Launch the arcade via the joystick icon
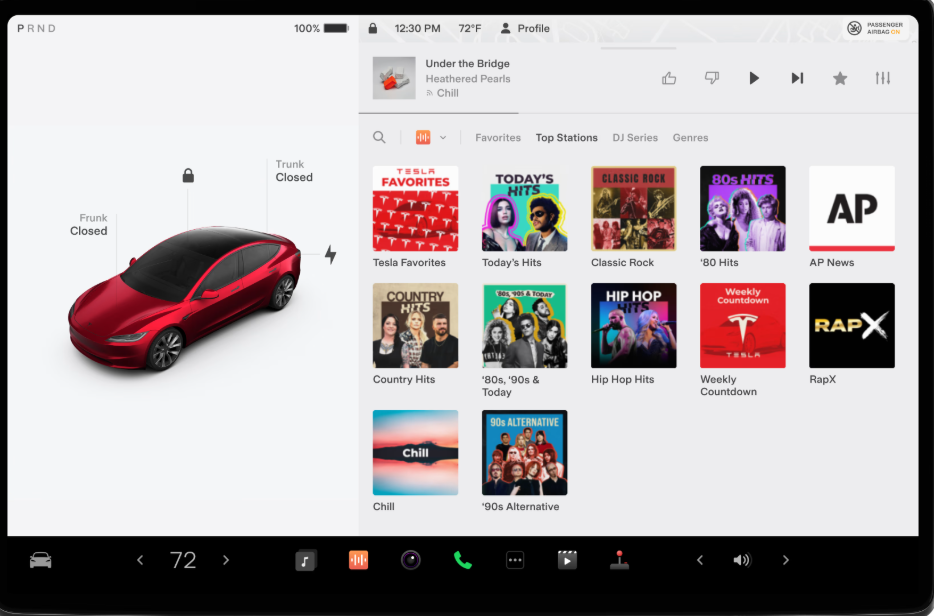 click(619, 560)
